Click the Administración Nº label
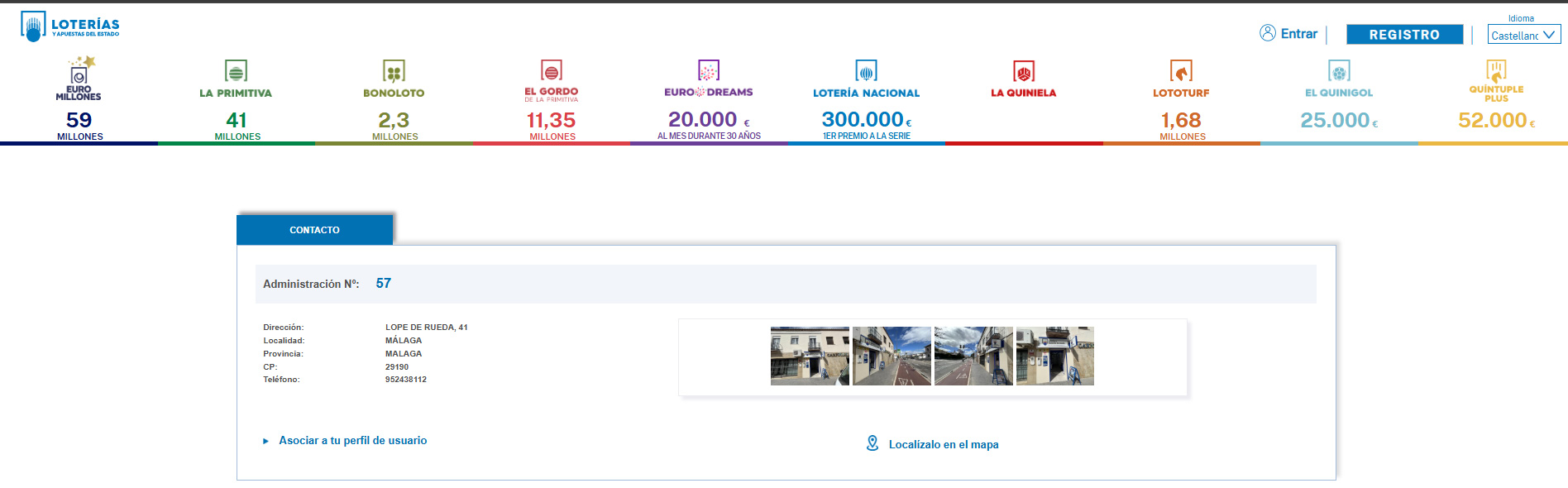The height and width of the screenshot is (488, 1568). pos(311,284)
